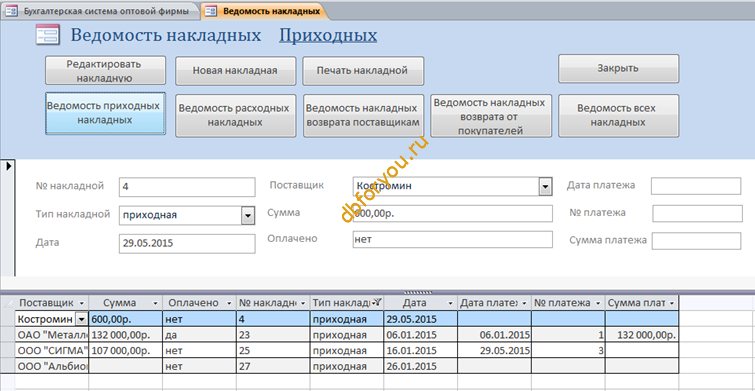Click the Сумма field with 600,00р.
Screen dimensions: 755x391
tap(452, 214)
